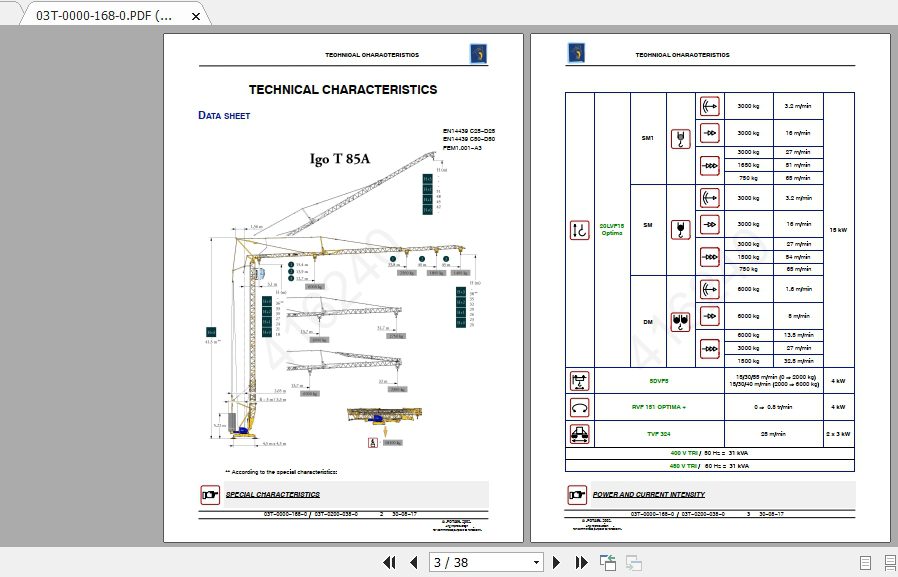Image resolution: width=898 pixels, height=577 pixels.
Task: Open POWER AND CURRENT INTENSITY link
Action: 649,495
